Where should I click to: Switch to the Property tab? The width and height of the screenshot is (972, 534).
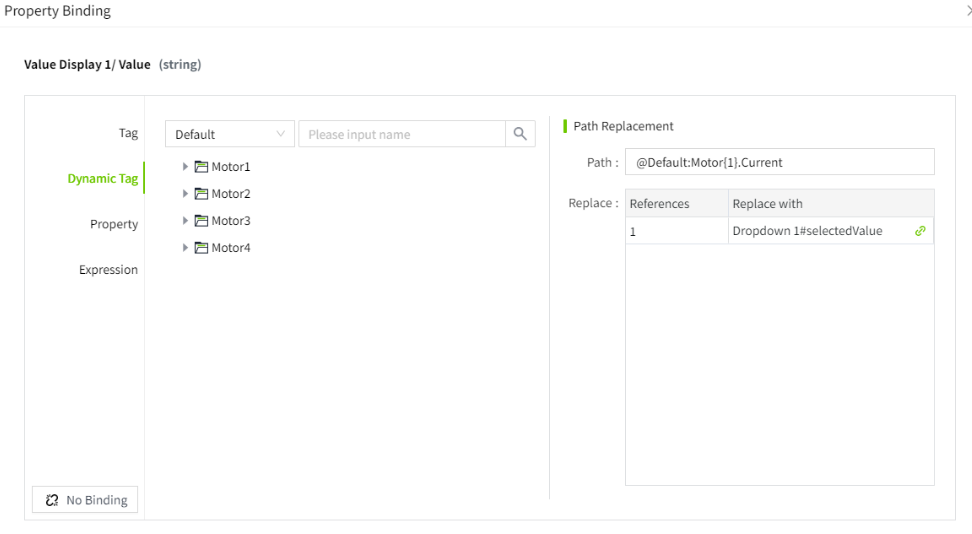point(114,224)
